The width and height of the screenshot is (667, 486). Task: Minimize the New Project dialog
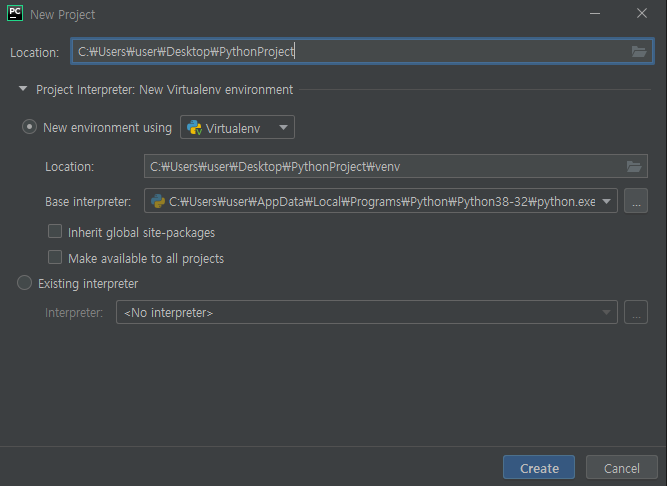coord(595,14)
